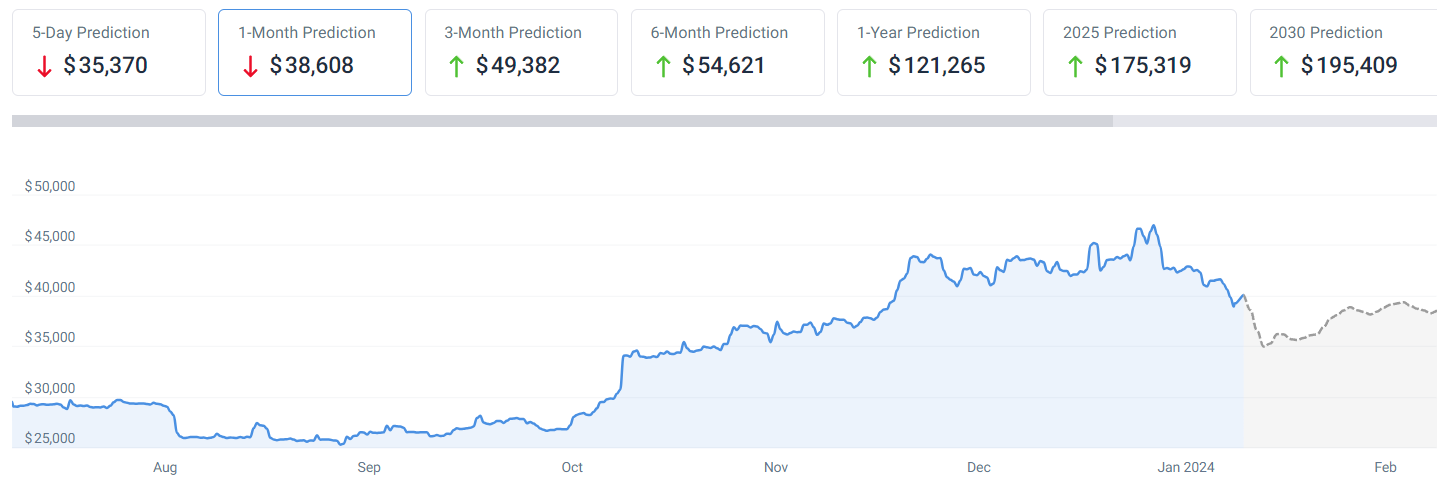Screen dimensions: 1447x482
Task: Open the 3-Month Prediction card
Action: (x=521, y=52)
